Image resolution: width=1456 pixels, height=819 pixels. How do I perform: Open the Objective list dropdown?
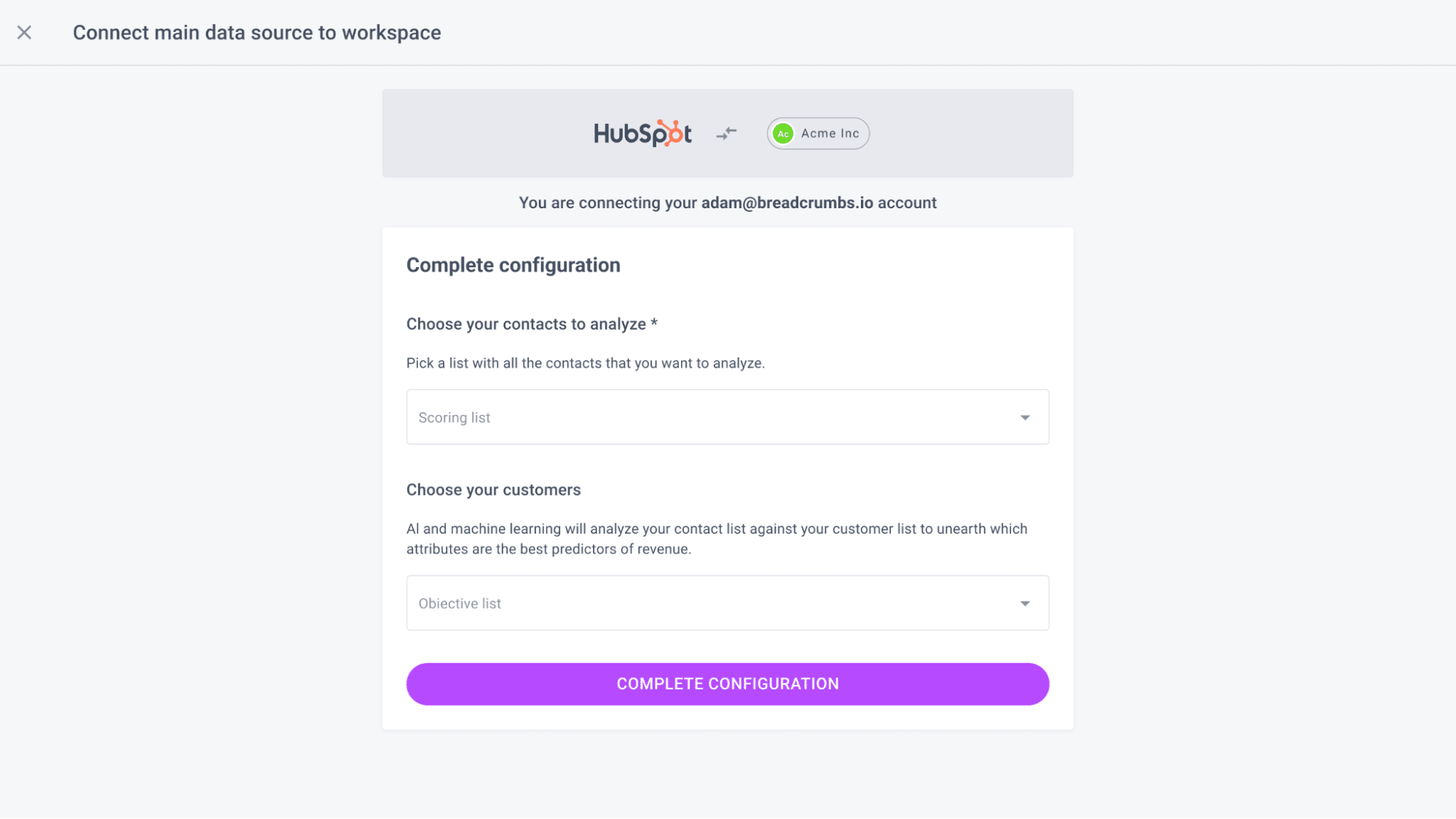click(728, 604)
